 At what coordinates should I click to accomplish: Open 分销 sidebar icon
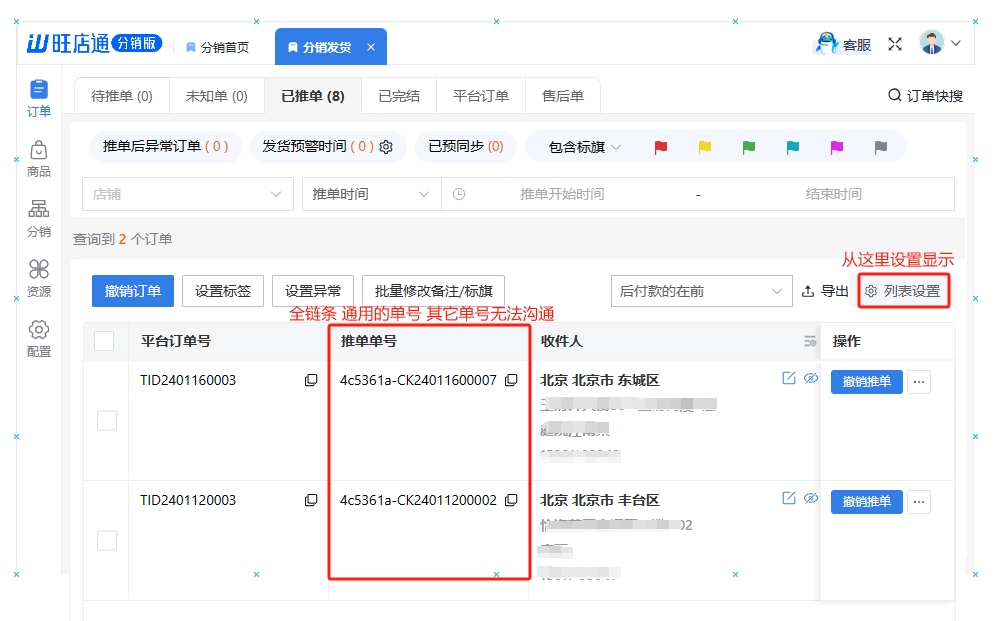(38, 218)
